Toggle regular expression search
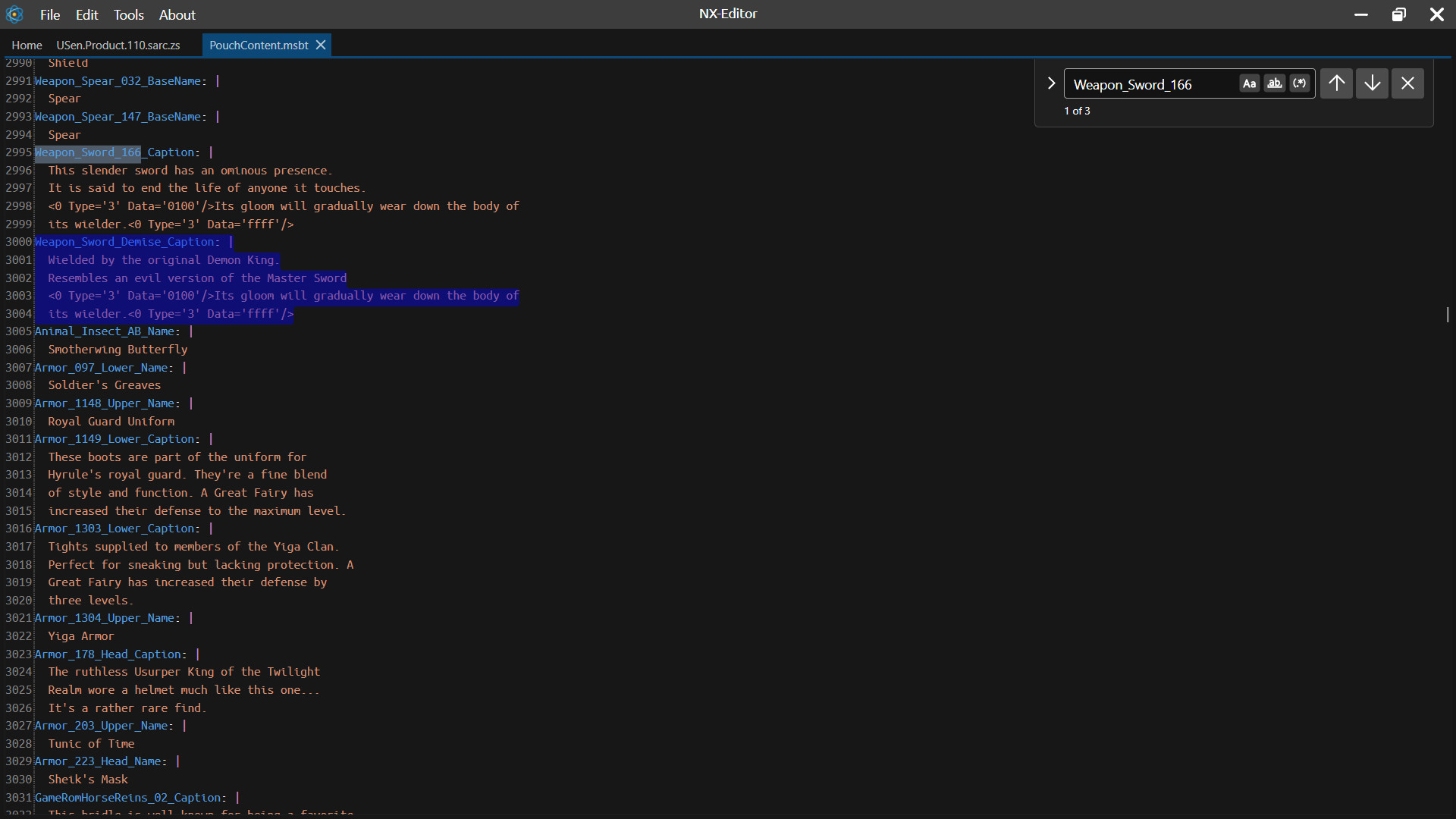 [1300, 84]
